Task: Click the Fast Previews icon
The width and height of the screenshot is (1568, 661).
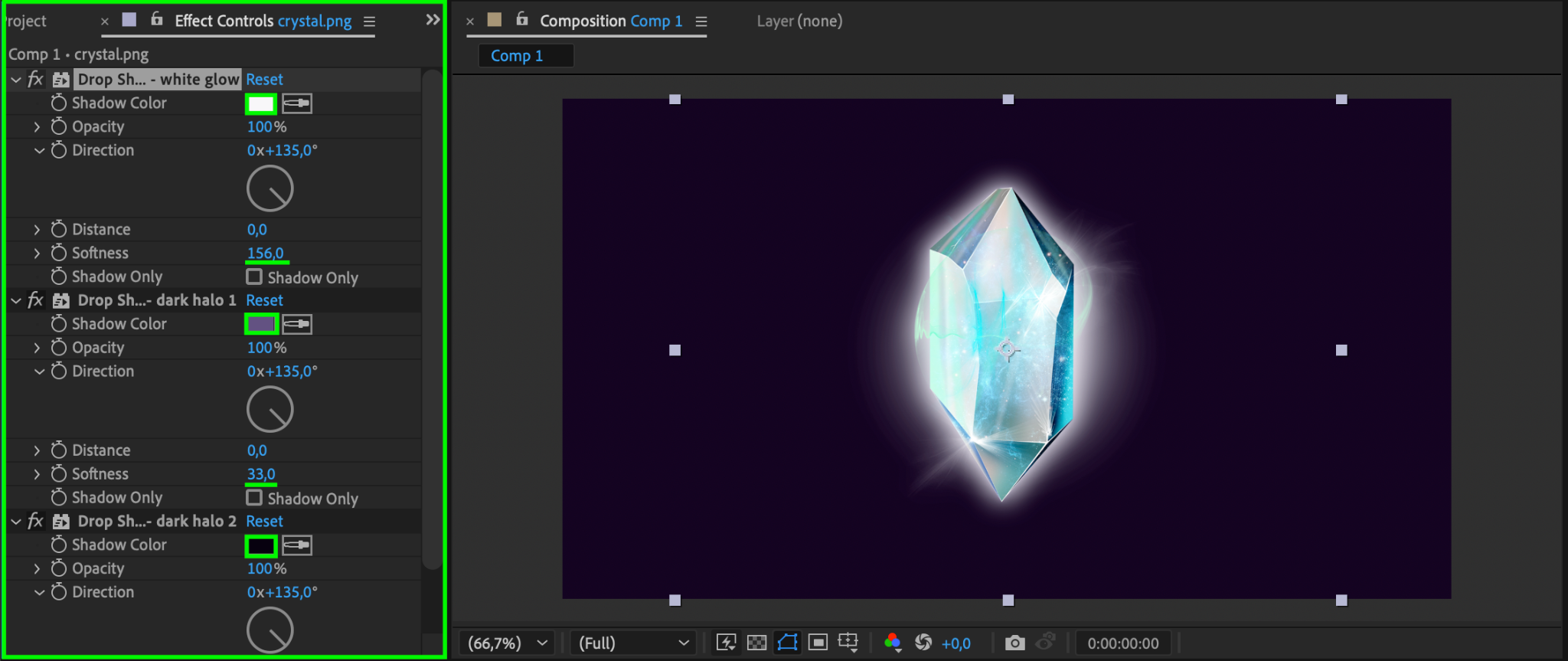Action: [x=726, y=643]
